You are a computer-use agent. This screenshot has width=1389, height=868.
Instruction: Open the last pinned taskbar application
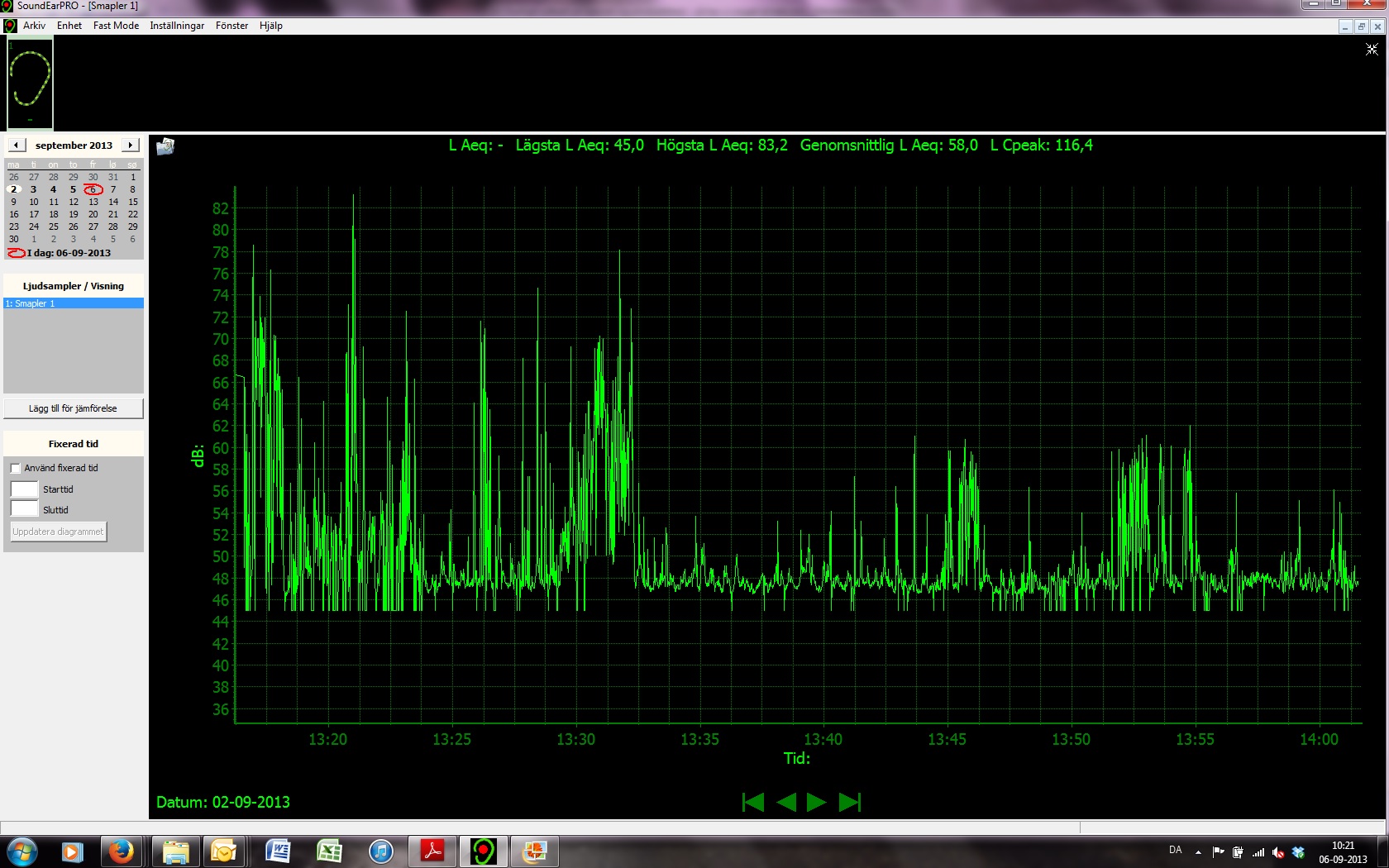click(534, 851)
